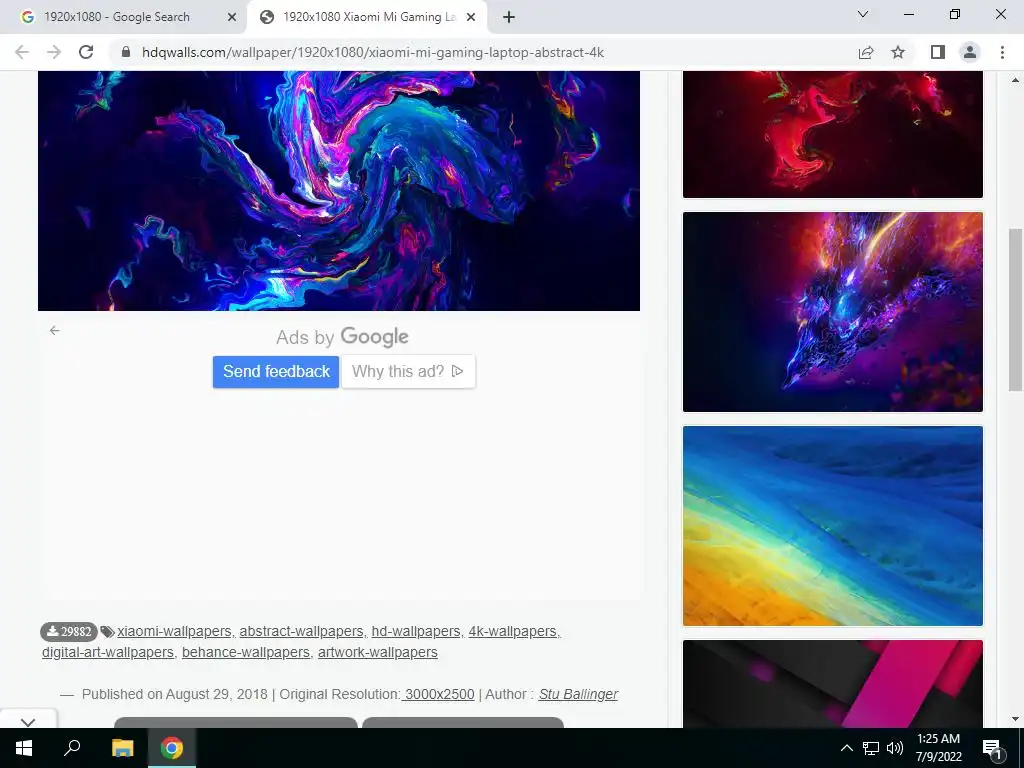Open the red abstract wallpaper thumbnail
Image resolution: width=1024 pixels, height=768 pixels.
pos(833,135)
